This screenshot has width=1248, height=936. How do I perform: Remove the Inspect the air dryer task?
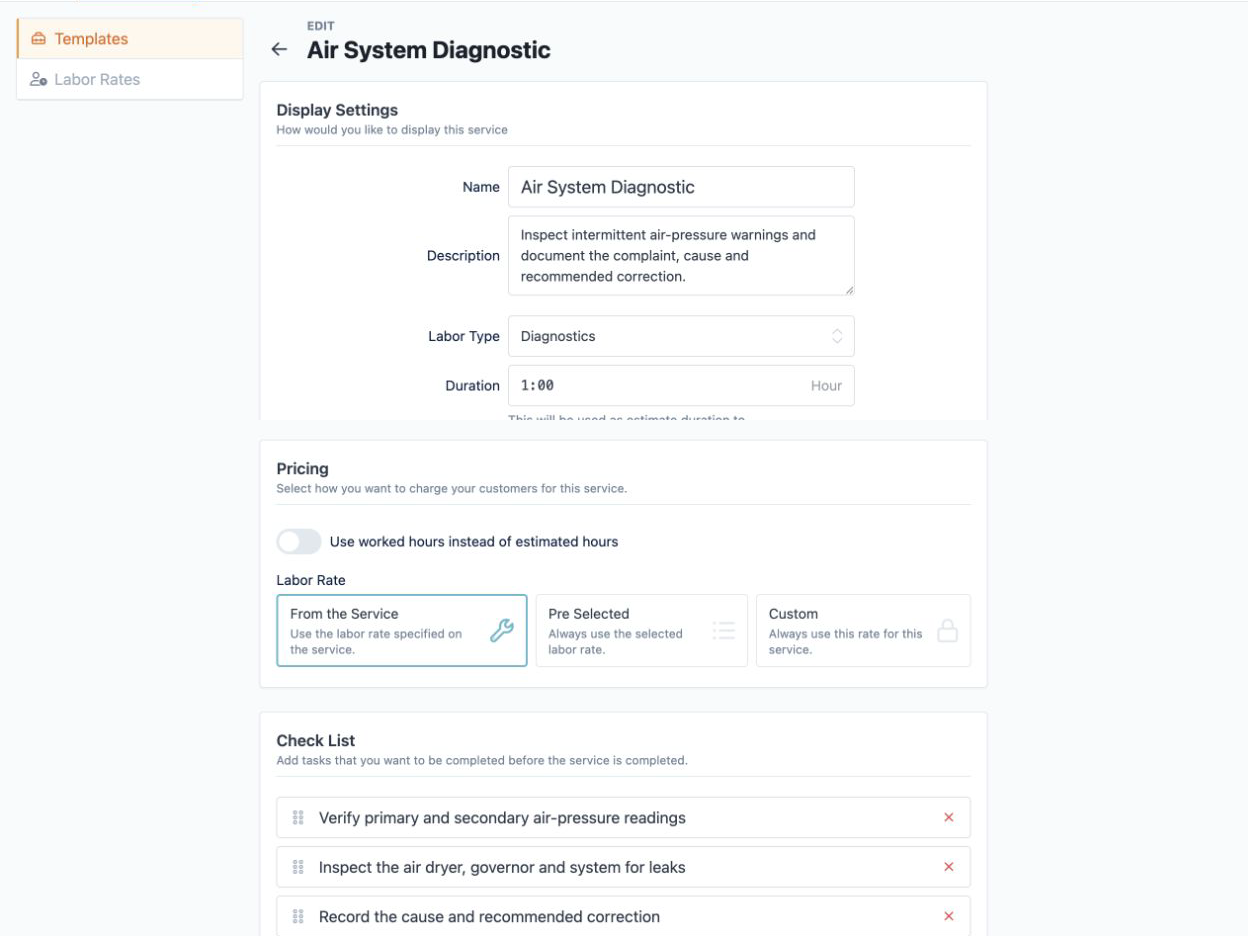coord(949,867)
